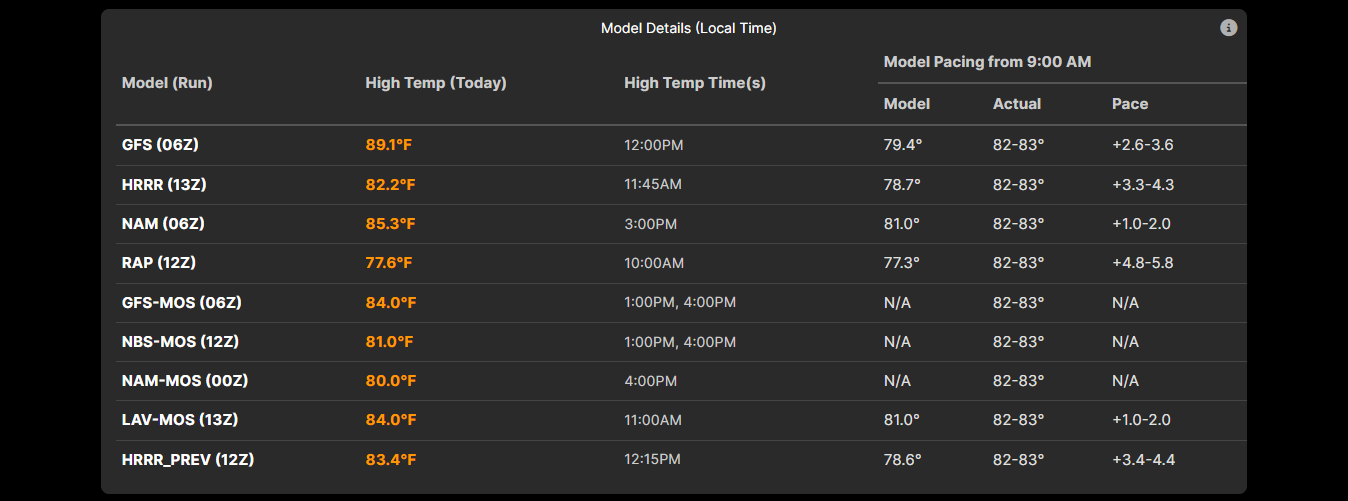Click the info icon in top-right corner
The image size is (1348, 501).
click(1229, 28)
